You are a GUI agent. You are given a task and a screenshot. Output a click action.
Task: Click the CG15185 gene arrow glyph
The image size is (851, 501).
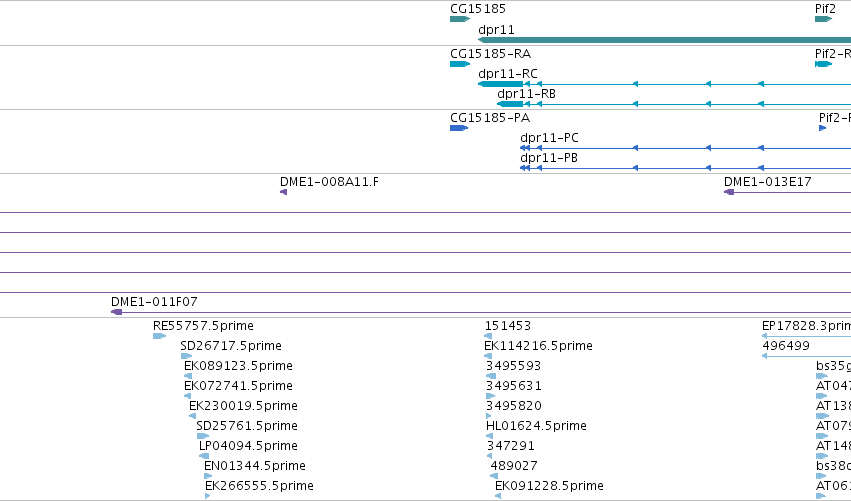(x=460, y=19)
